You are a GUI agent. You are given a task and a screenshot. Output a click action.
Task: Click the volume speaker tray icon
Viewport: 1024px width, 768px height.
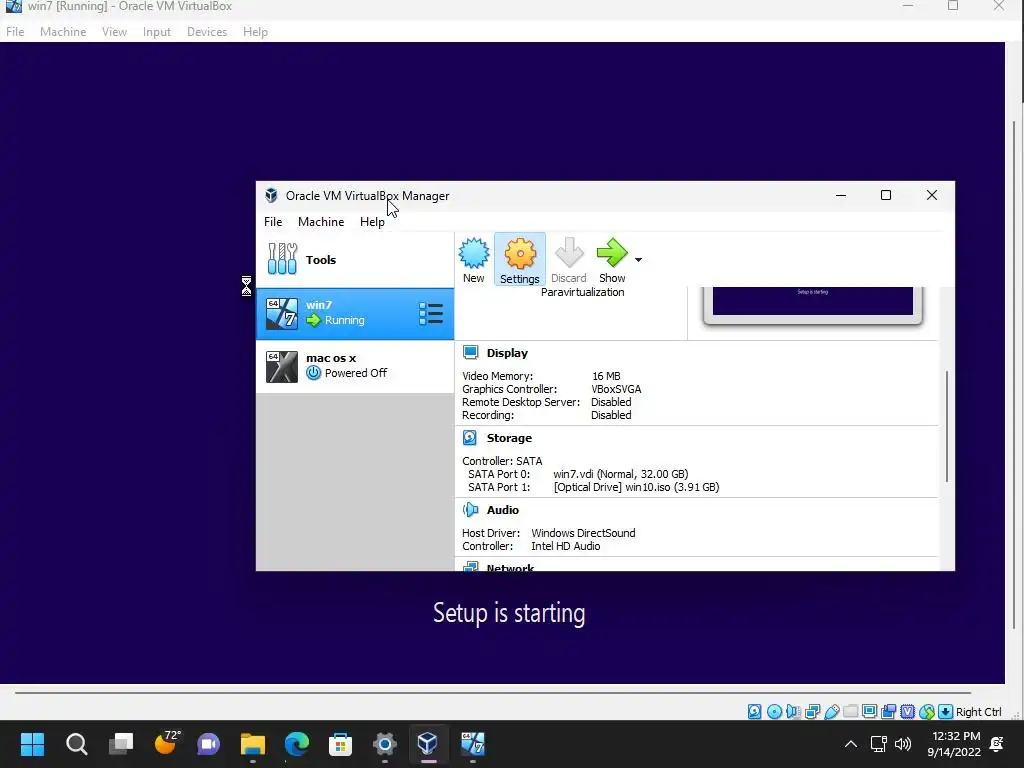pos(903,744)
